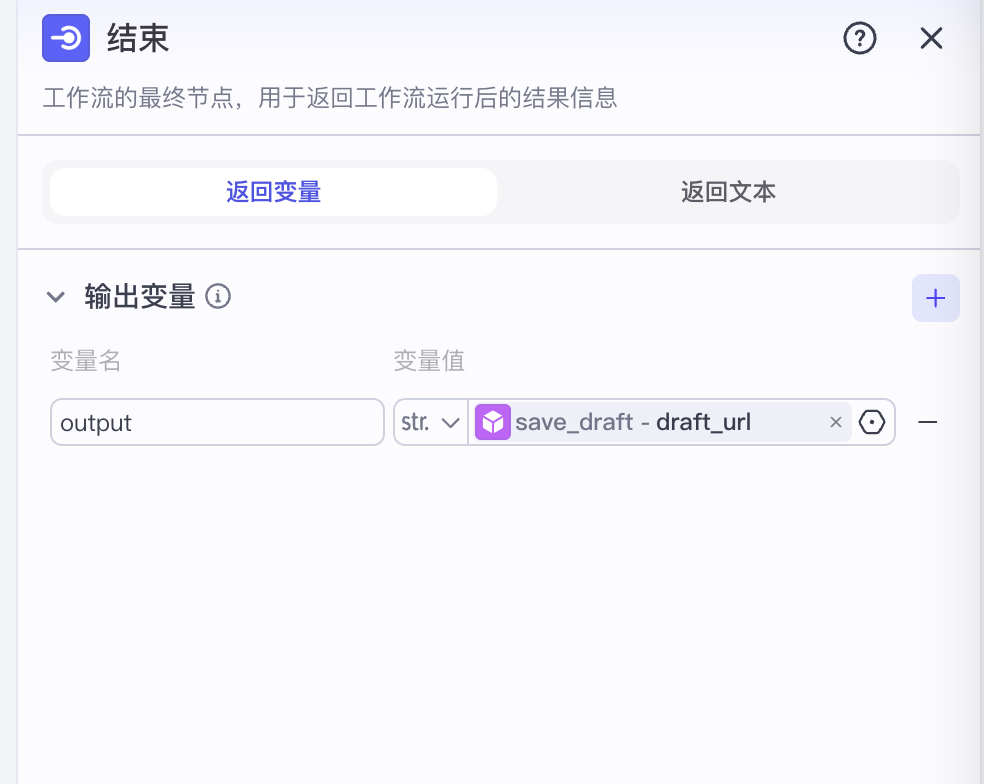Close the End node configuration panel

(x=931, y=38)
